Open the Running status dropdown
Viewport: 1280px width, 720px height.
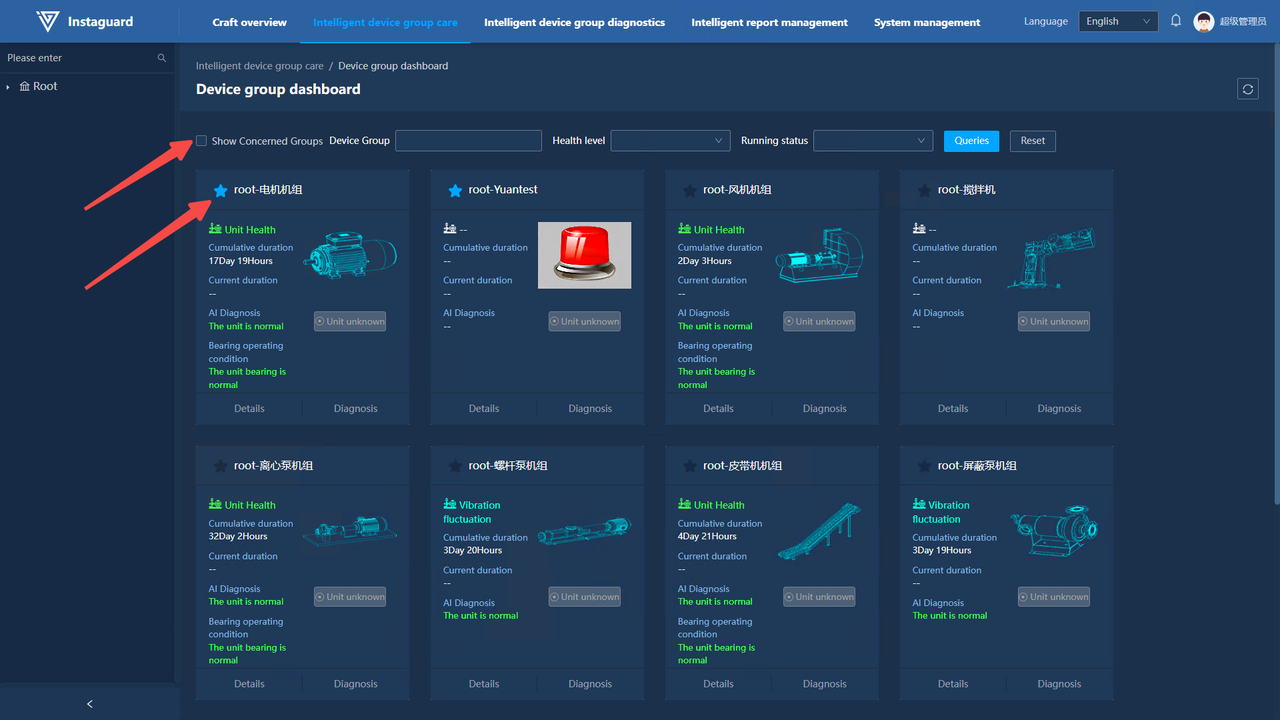click(873, 141)
